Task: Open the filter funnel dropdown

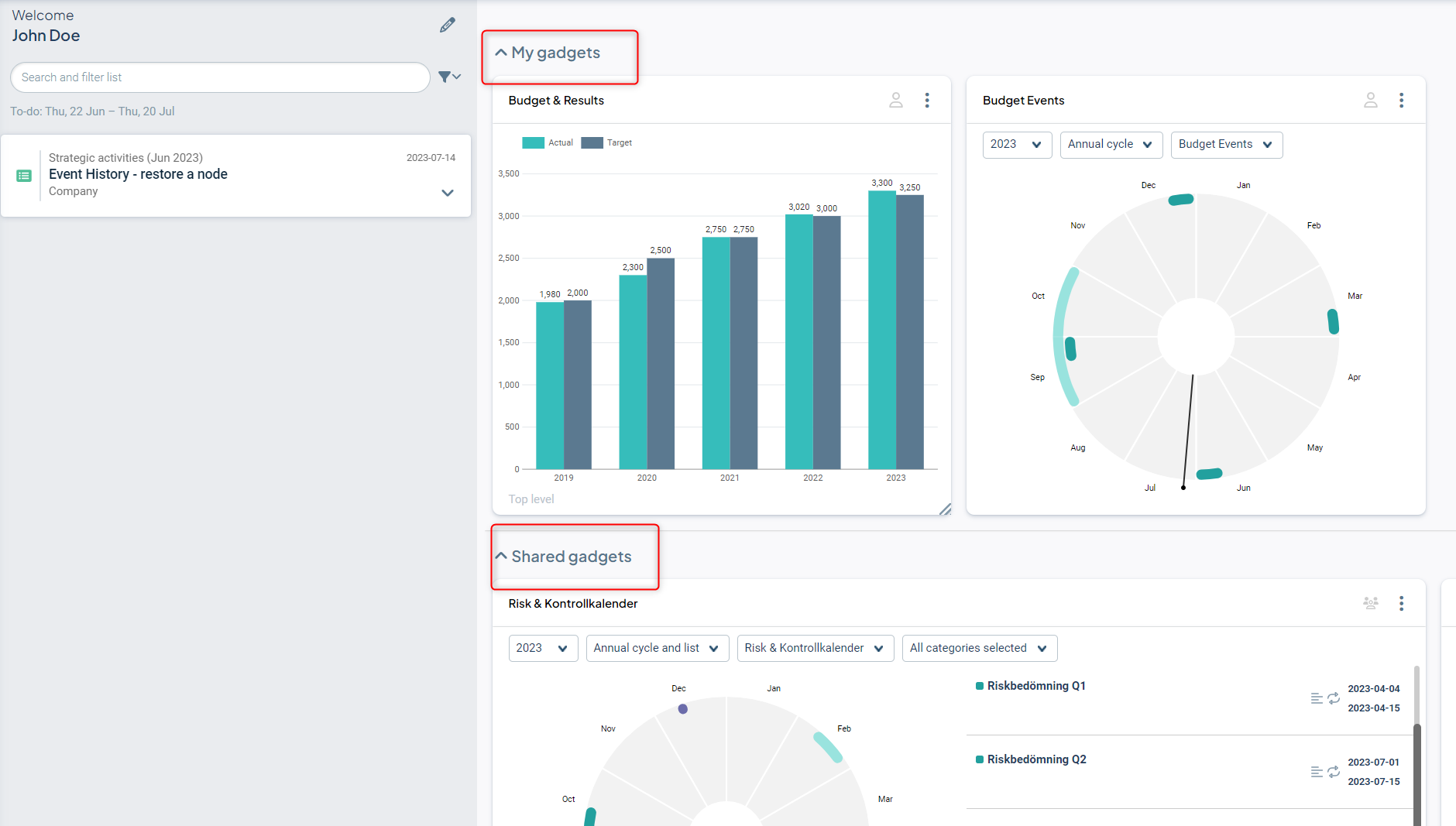Action: click(449, 77)
